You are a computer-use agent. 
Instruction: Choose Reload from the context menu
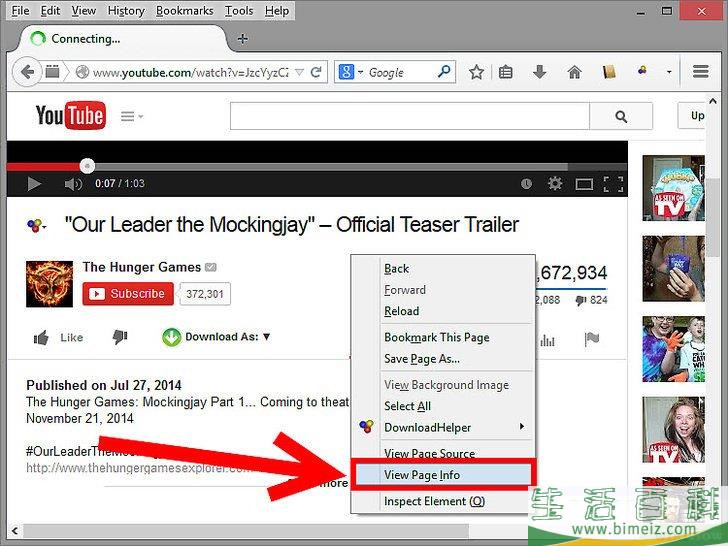[401, 311]
